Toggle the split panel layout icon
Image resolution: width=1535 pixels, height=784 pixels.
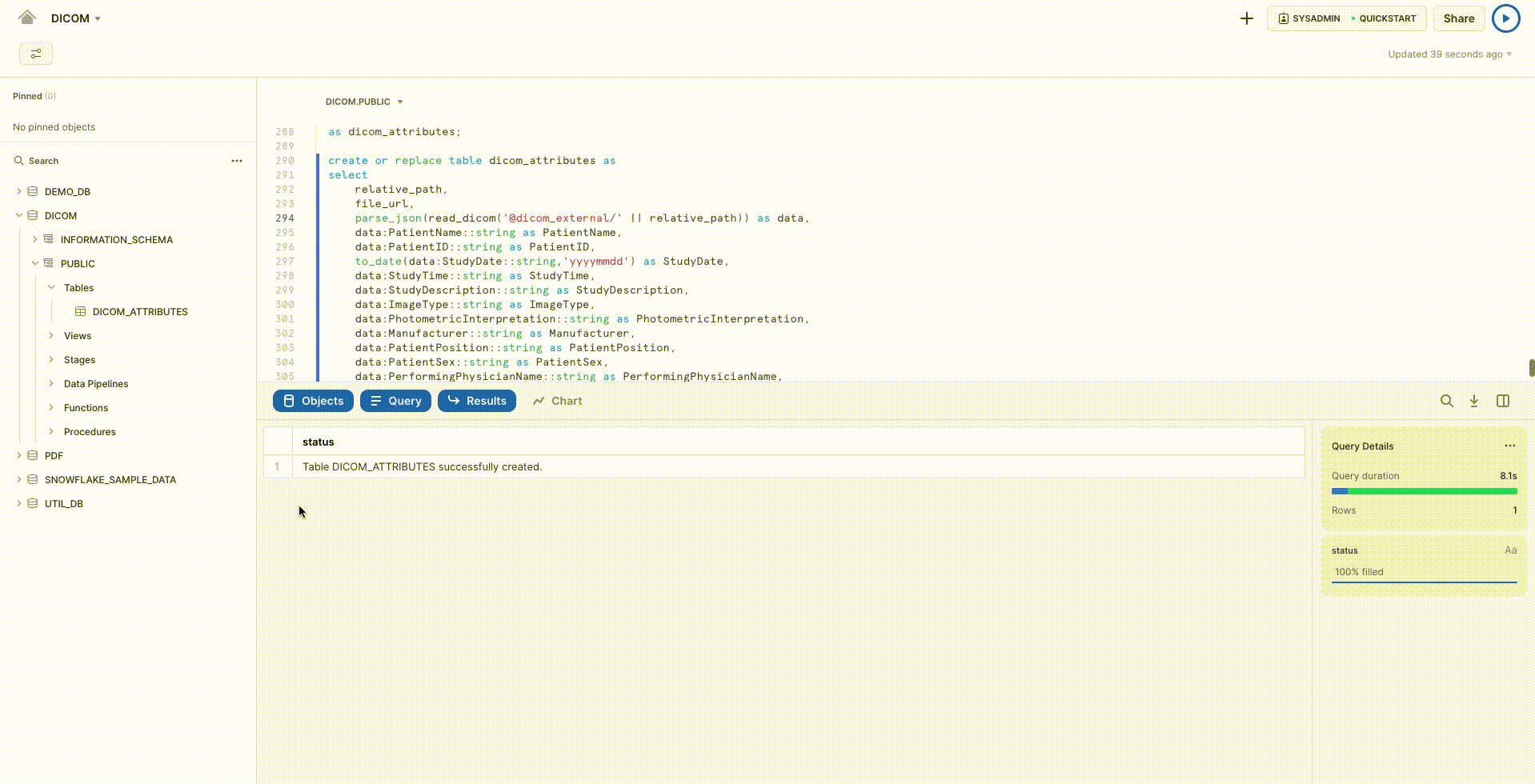click(1503, 401)
